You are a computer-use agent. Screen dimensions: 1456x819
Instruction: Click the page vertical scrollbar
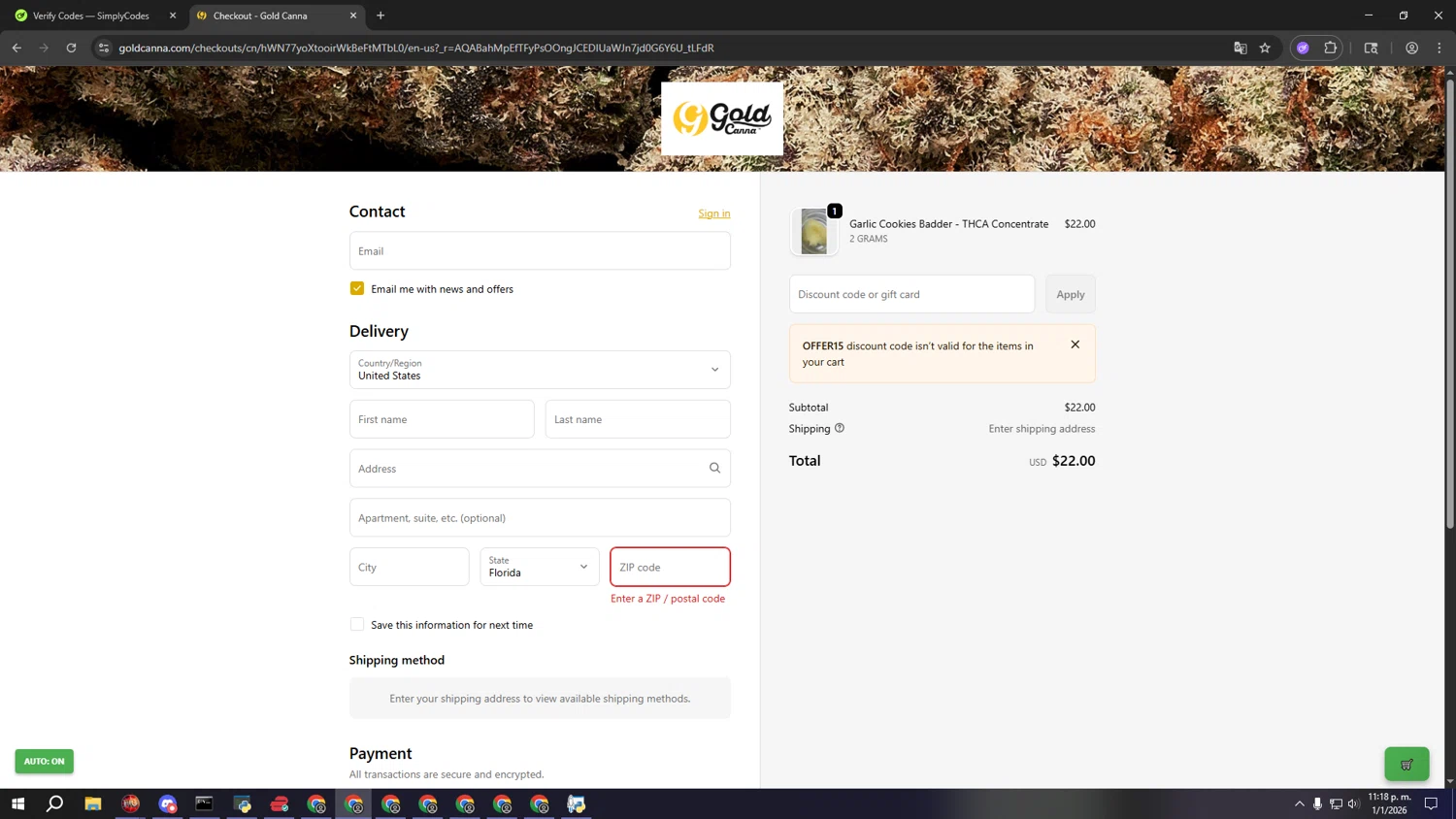pyautogui.click(x=1450, y=303)
